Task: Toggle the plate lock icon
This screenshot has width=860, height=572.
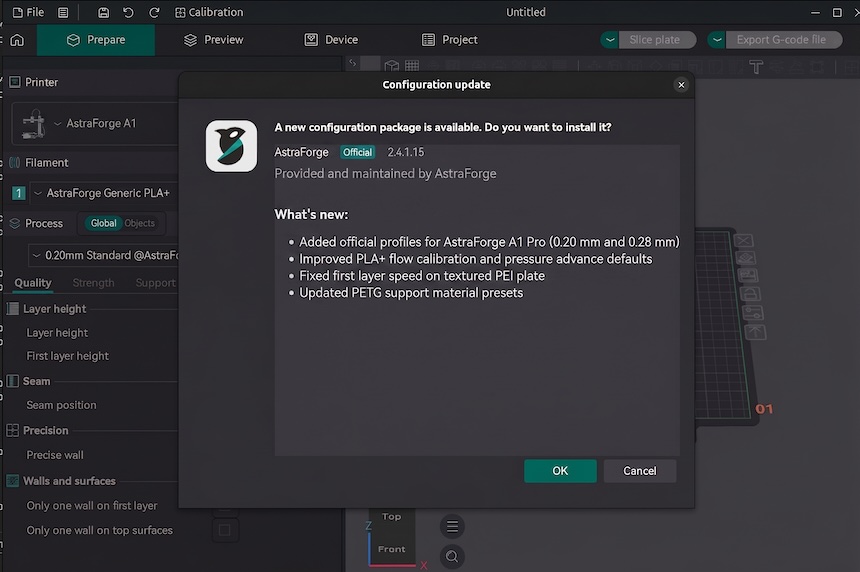Action: click(750, 294)
